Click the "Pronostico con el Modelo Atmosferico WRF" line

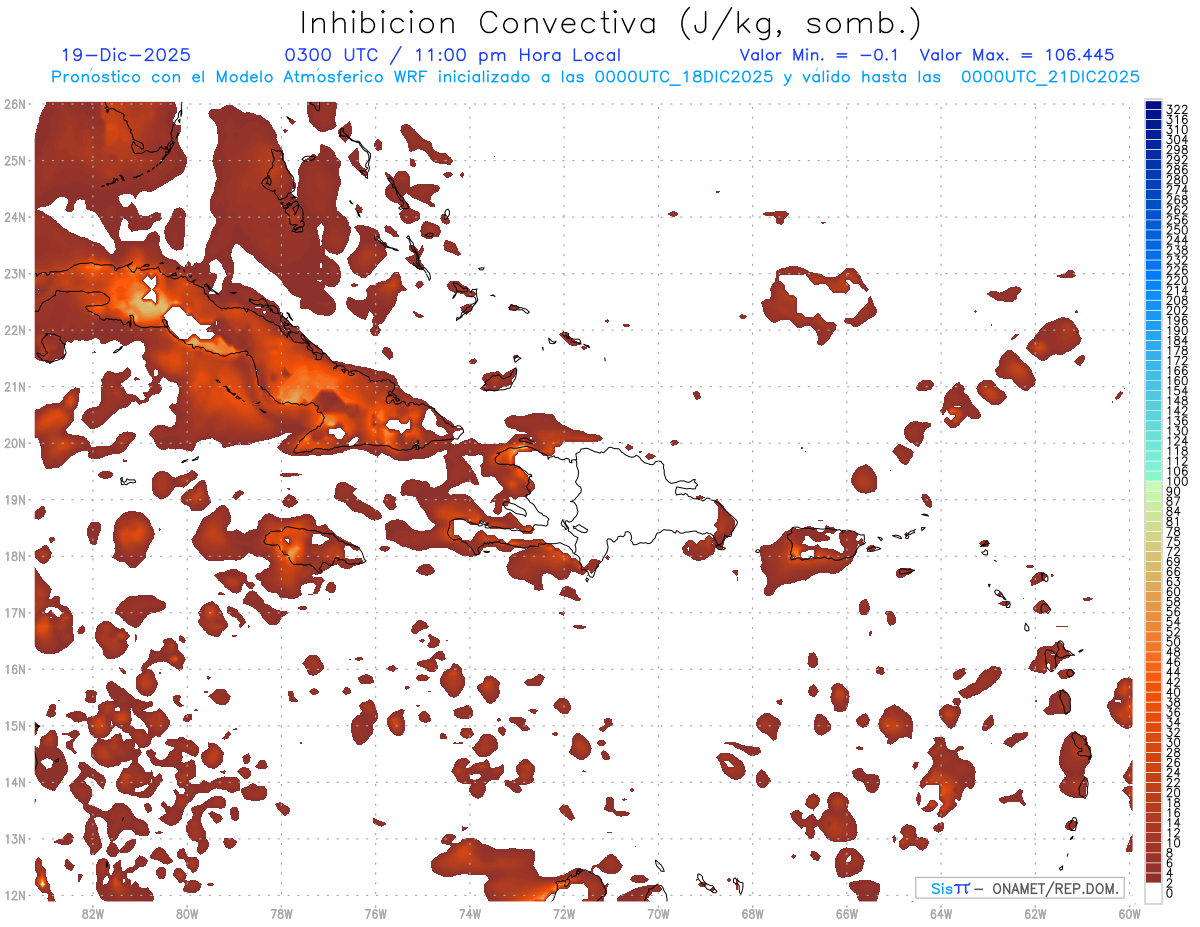(596, 77)
